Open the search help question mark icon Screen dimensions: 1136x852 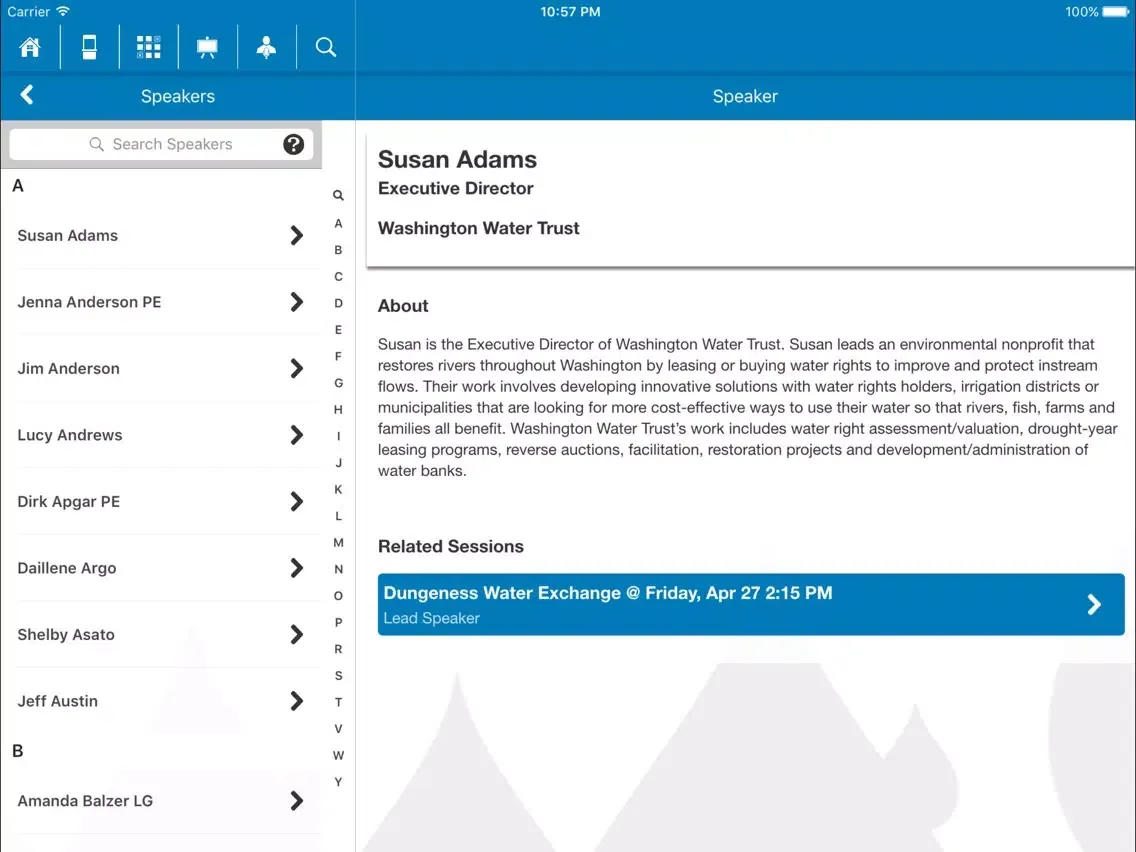click(x=293, y=144)
